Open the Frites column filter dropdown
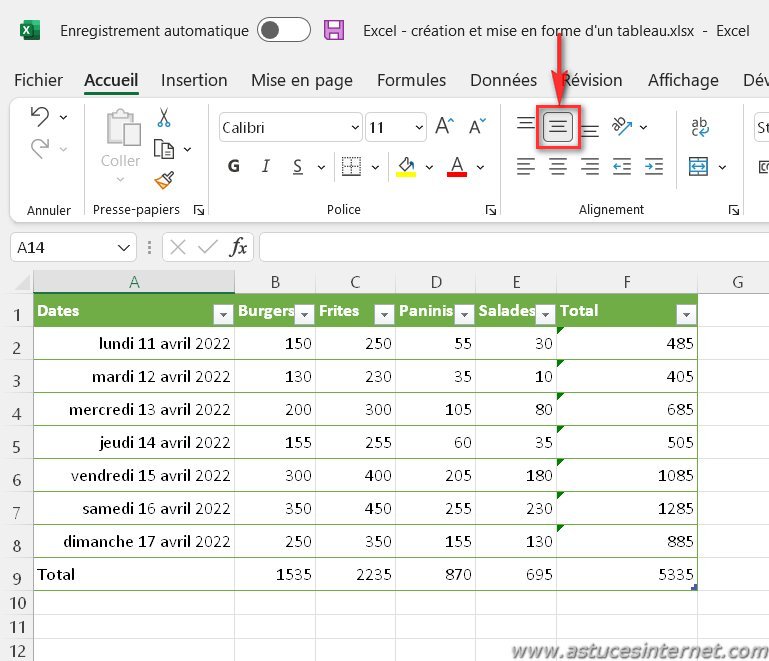The height and width of the screenshot is (661, 769). [x=384, y=314]
